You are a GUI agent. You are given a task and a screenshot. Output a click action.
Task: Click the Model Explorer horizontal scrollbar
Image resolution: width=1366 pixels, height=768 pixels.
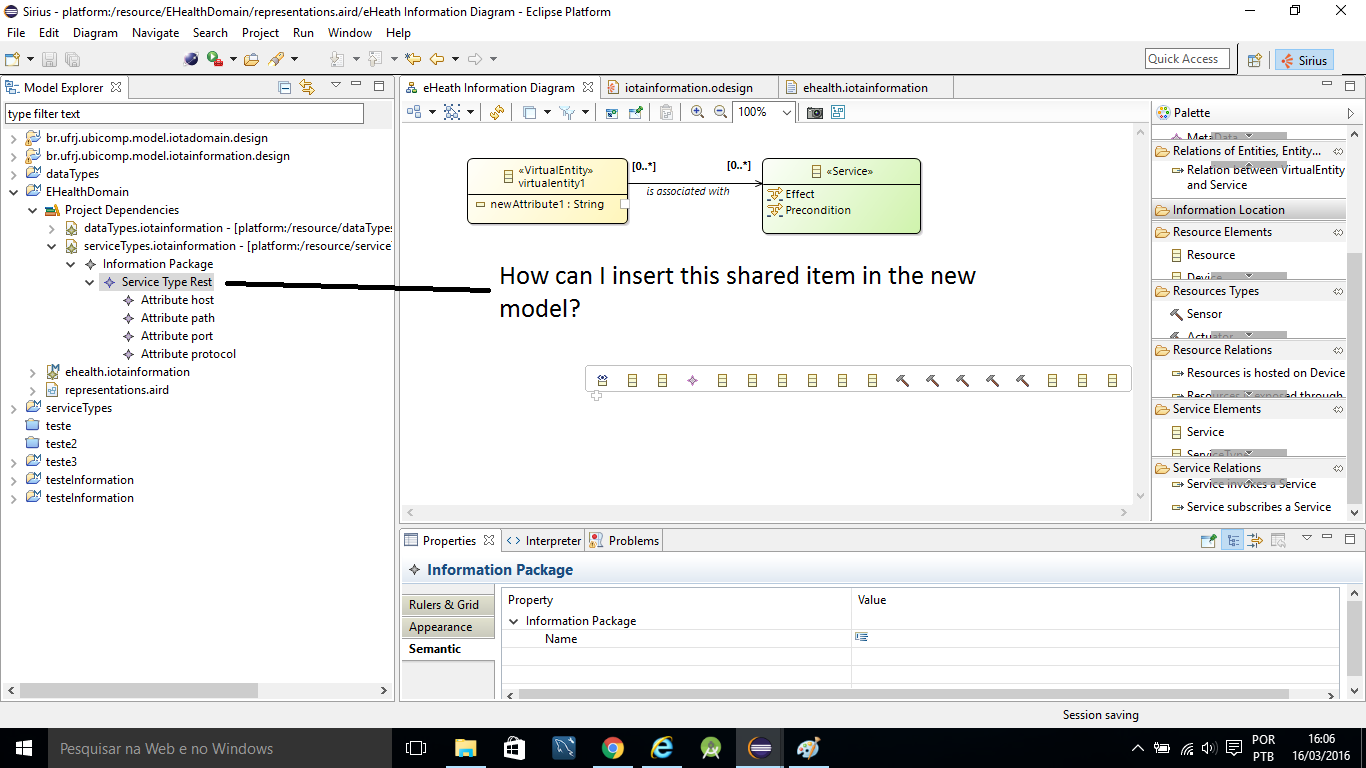coord(140,691)
